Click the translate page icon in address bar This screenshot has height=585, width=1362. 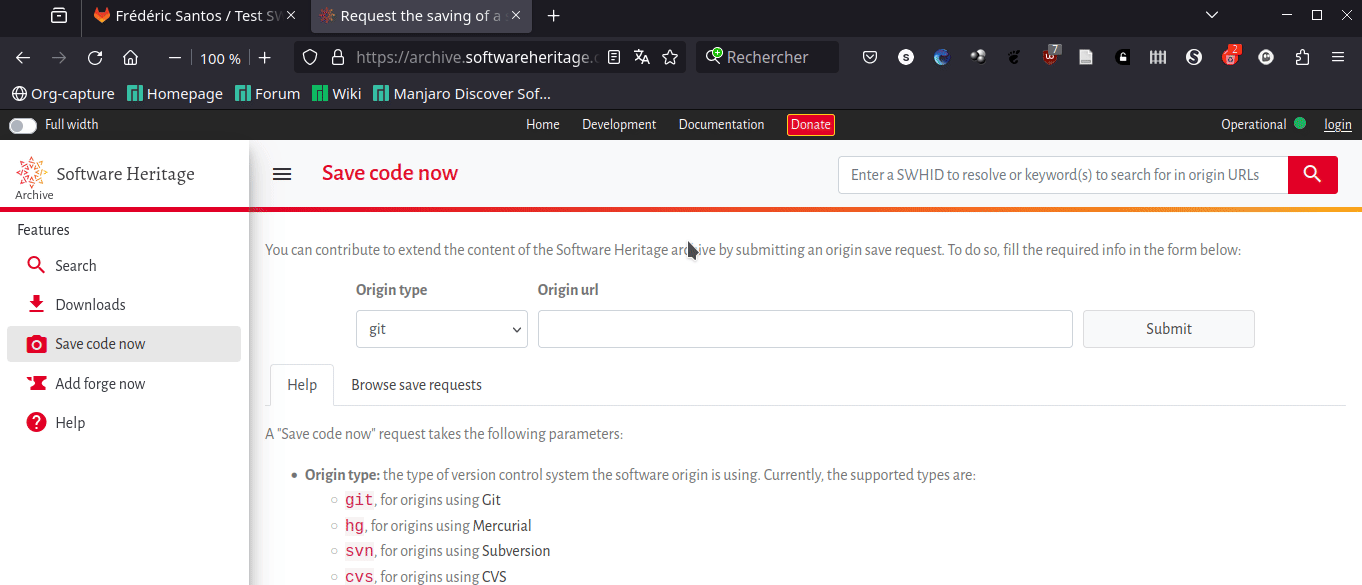click(641, 57)
